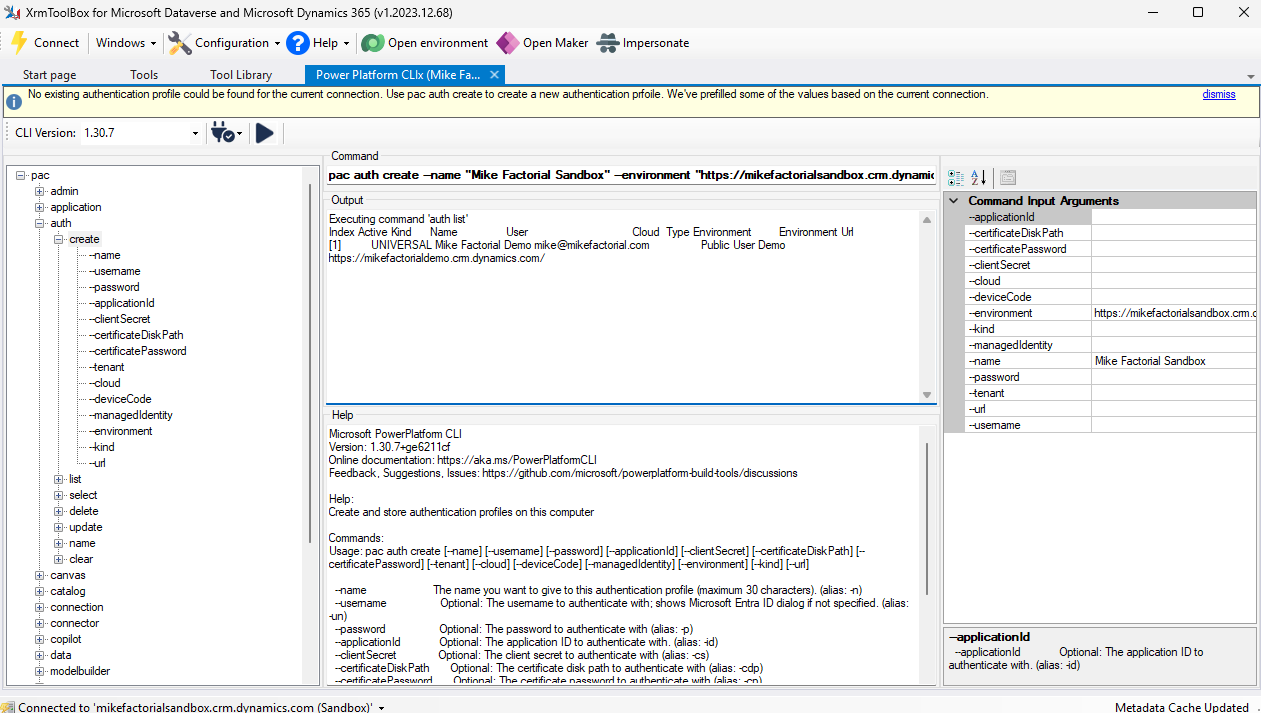The image size is (1261, 713).
Task: Switch property grid to categorized view
Action: (x=955, y=177)
